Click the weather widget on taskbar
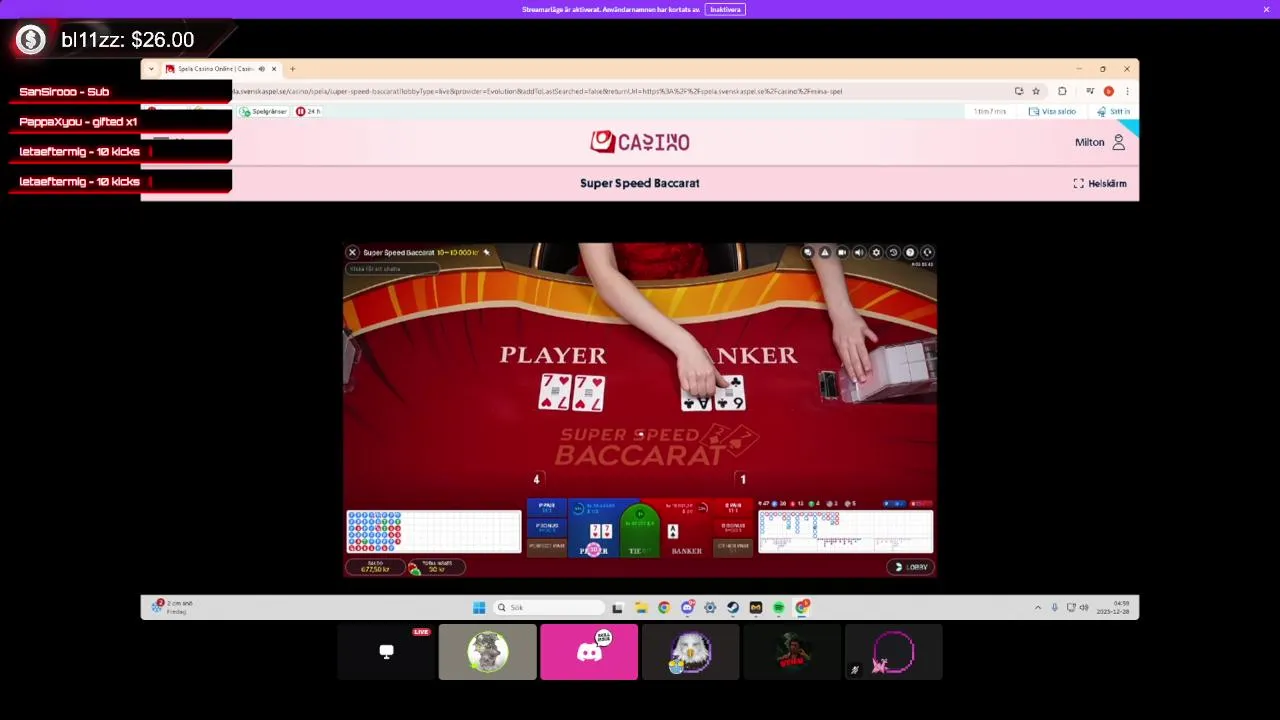Viewport: 1280px width, 720px height. tap(172, 607)
